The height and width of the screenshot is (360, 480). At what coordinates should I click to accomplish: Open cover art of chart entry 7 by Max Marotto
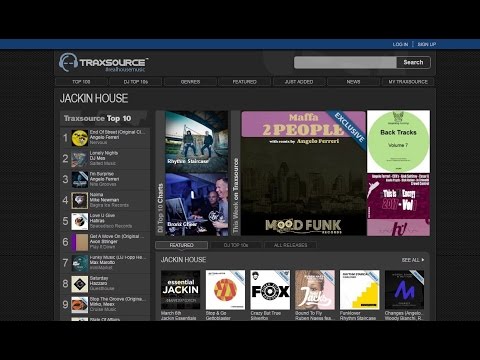click(80, 263)
